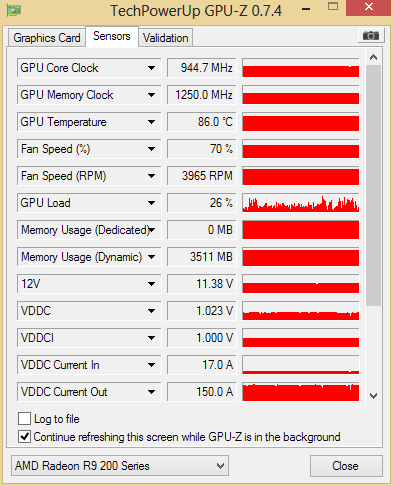Click the camera screenshot icon
The image size is (393, 486).
(x=371, y=35)
